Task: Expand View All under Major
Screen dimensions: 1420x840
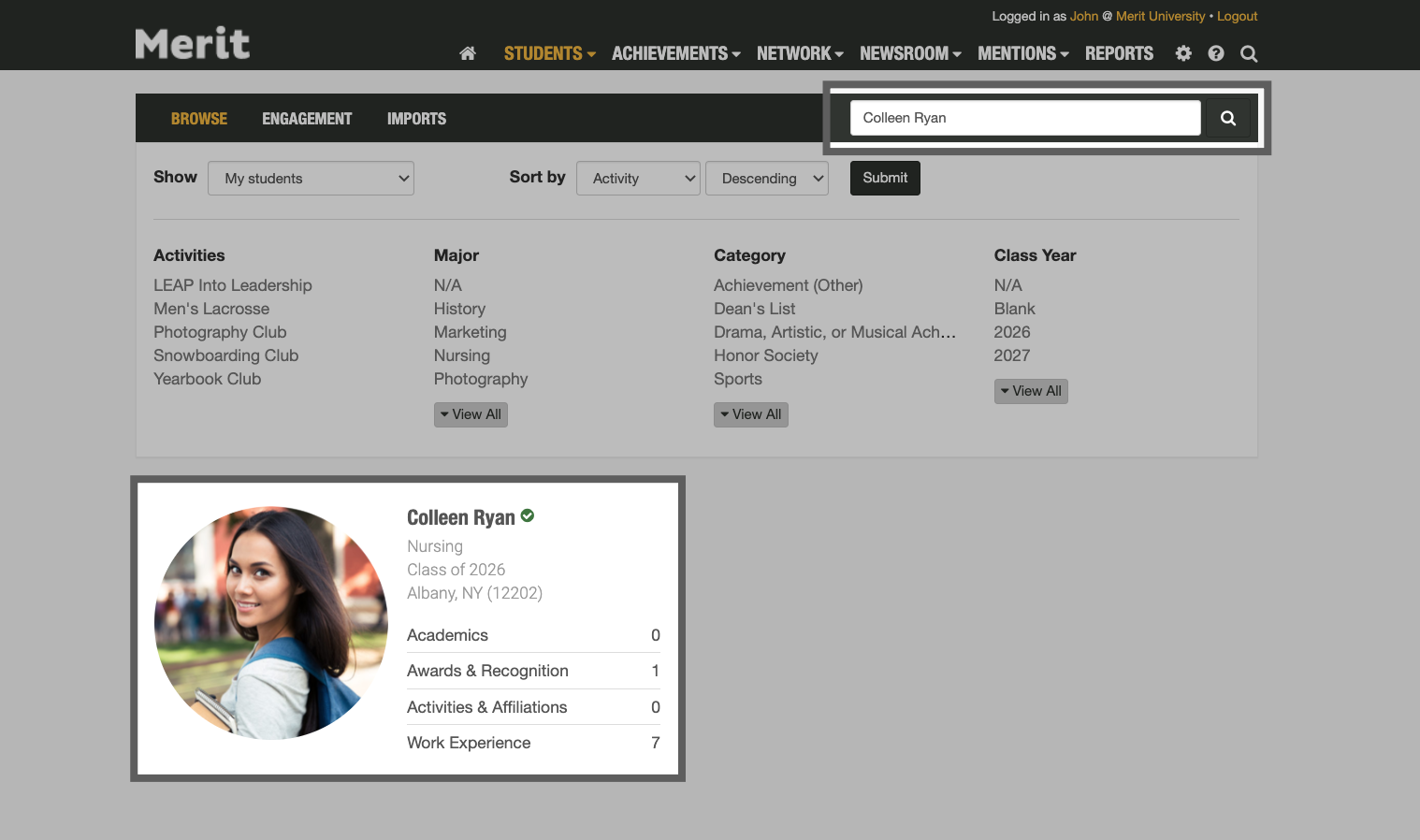Action: click(x=471, y=413)
